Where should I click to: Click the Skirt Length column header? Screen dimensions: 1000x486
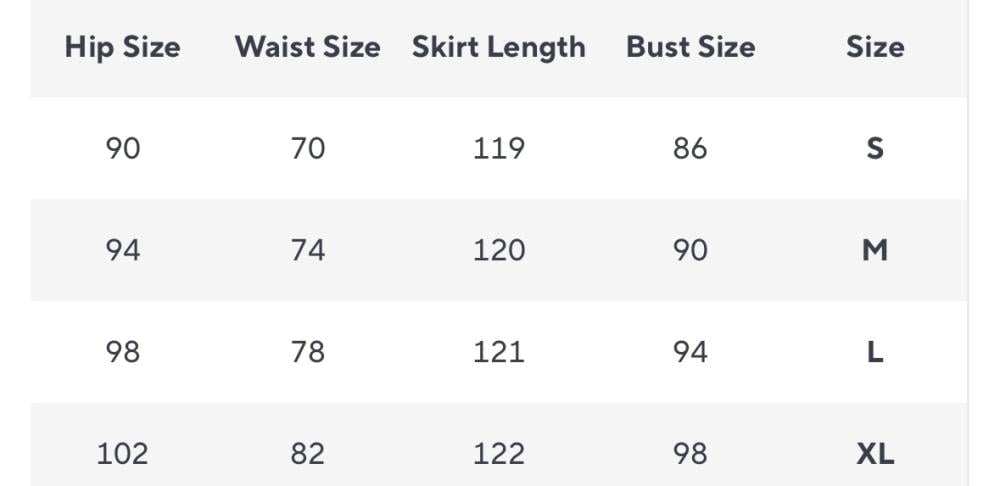click(x=498, y=47)
